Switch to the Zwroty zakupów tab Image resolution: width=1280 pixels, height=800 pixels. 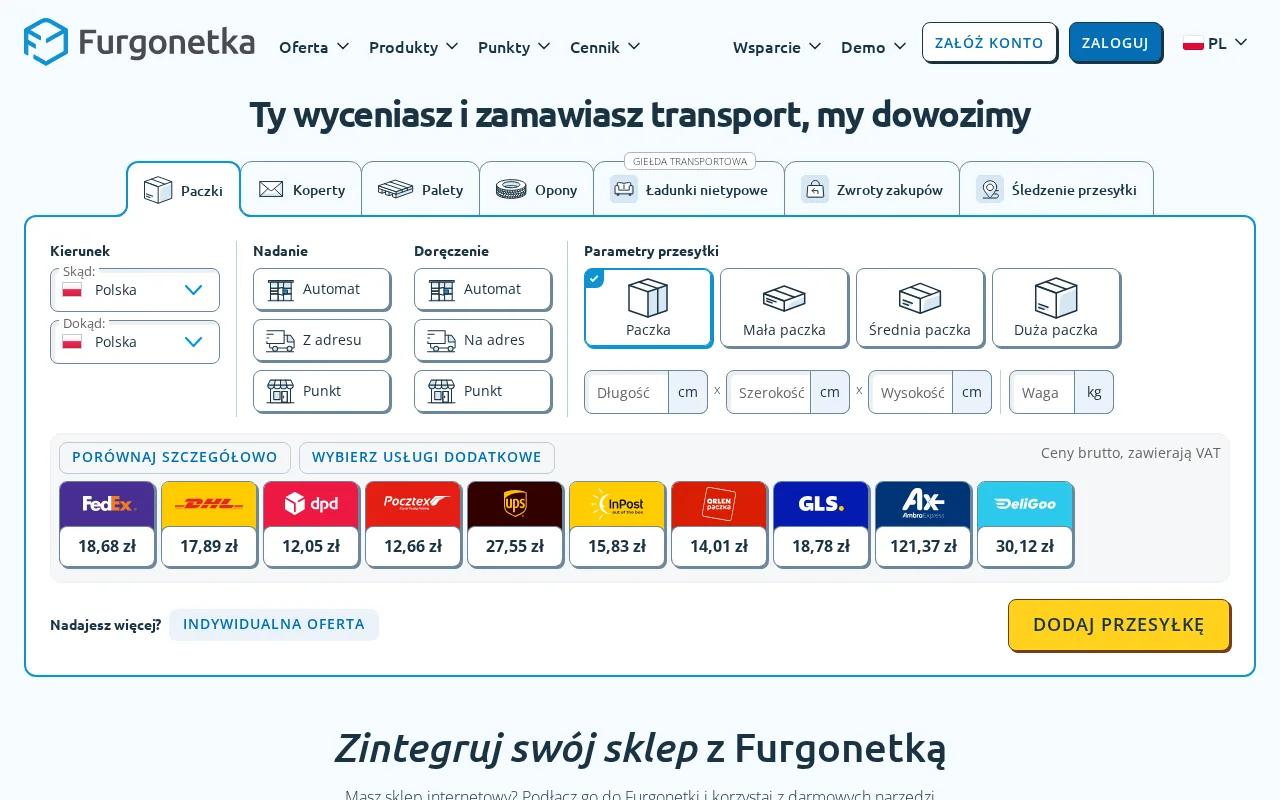(x=872, y=189)
